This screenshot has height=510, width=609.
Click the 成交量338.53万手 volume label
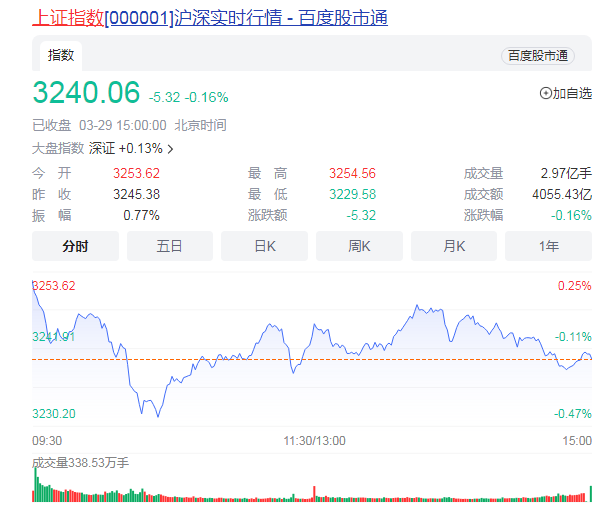[80, 463]
